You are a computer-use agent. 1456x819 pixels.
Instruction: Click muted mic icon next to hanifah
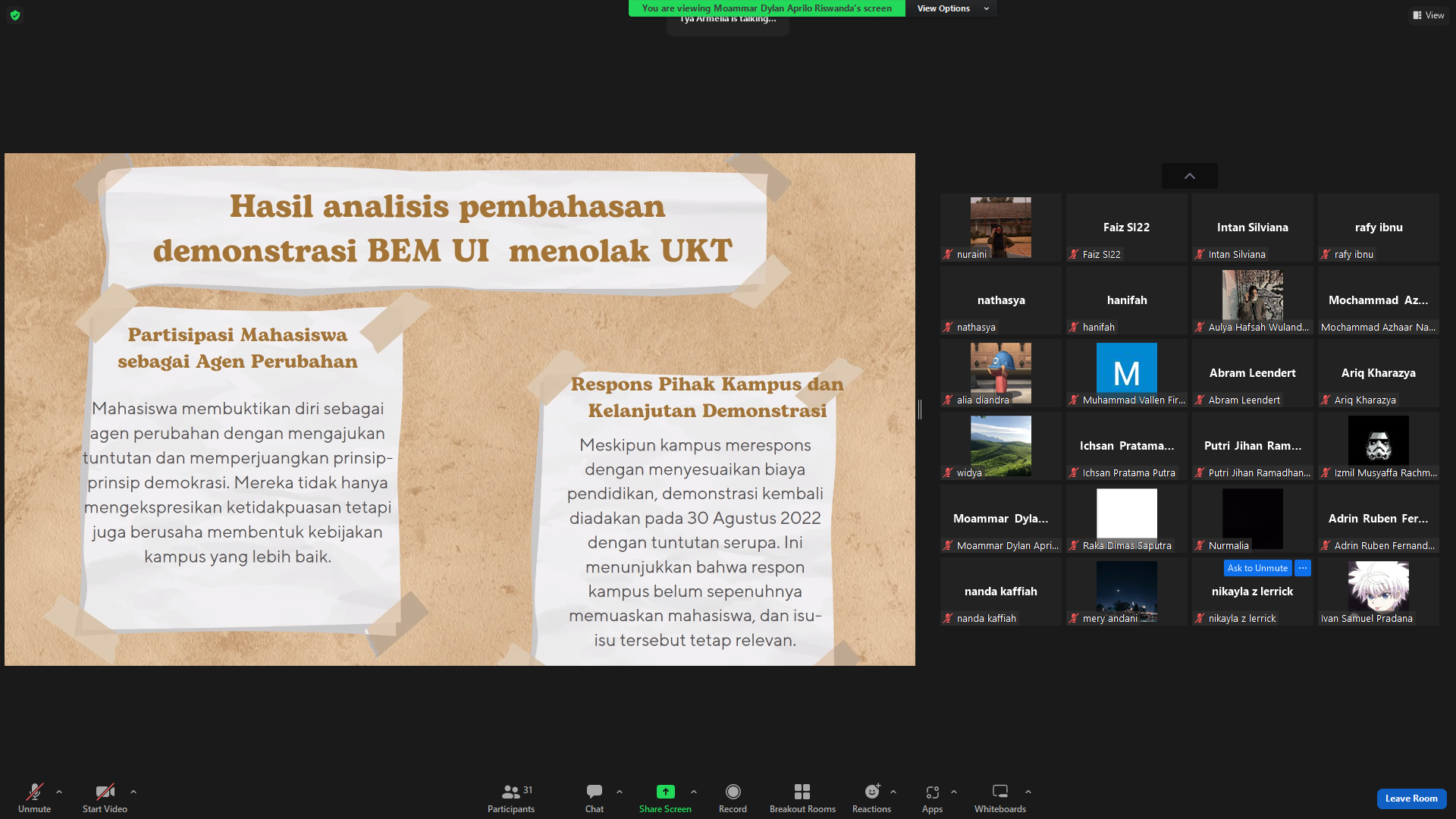pos(1074,328)
